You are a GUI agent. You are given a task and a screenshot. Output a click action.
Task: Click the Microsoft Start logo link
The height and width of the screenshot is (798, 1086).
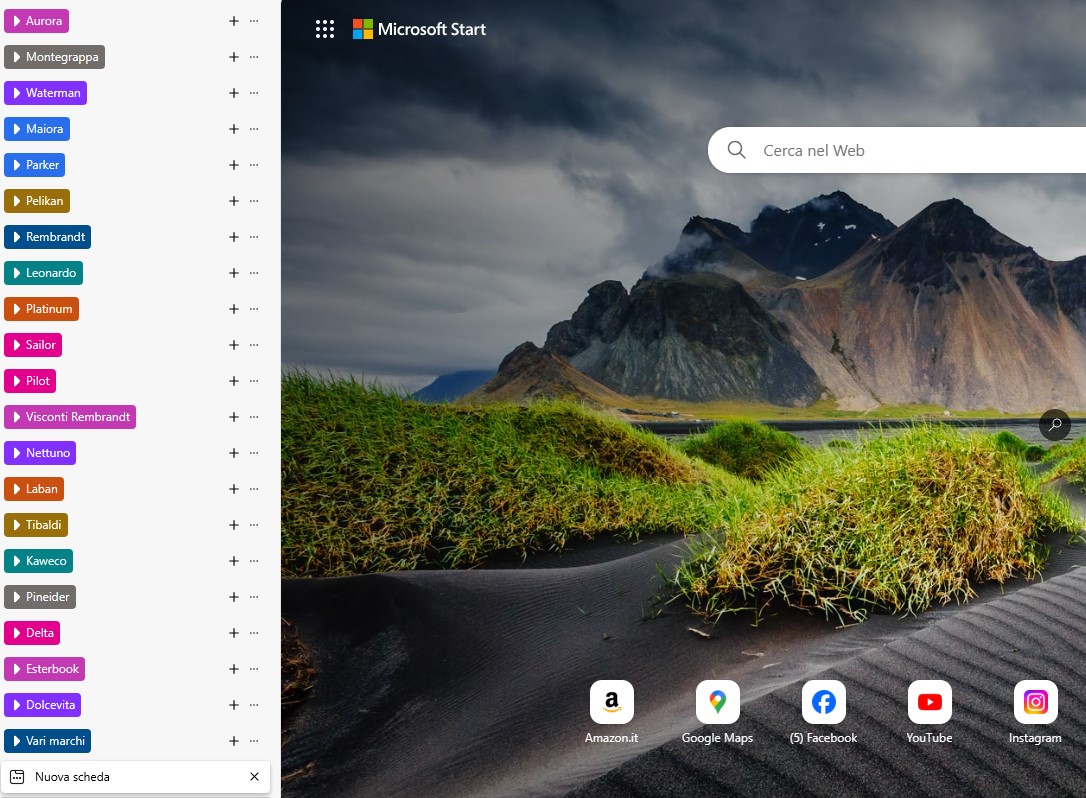pyautogui.click(x=419, y=29)
